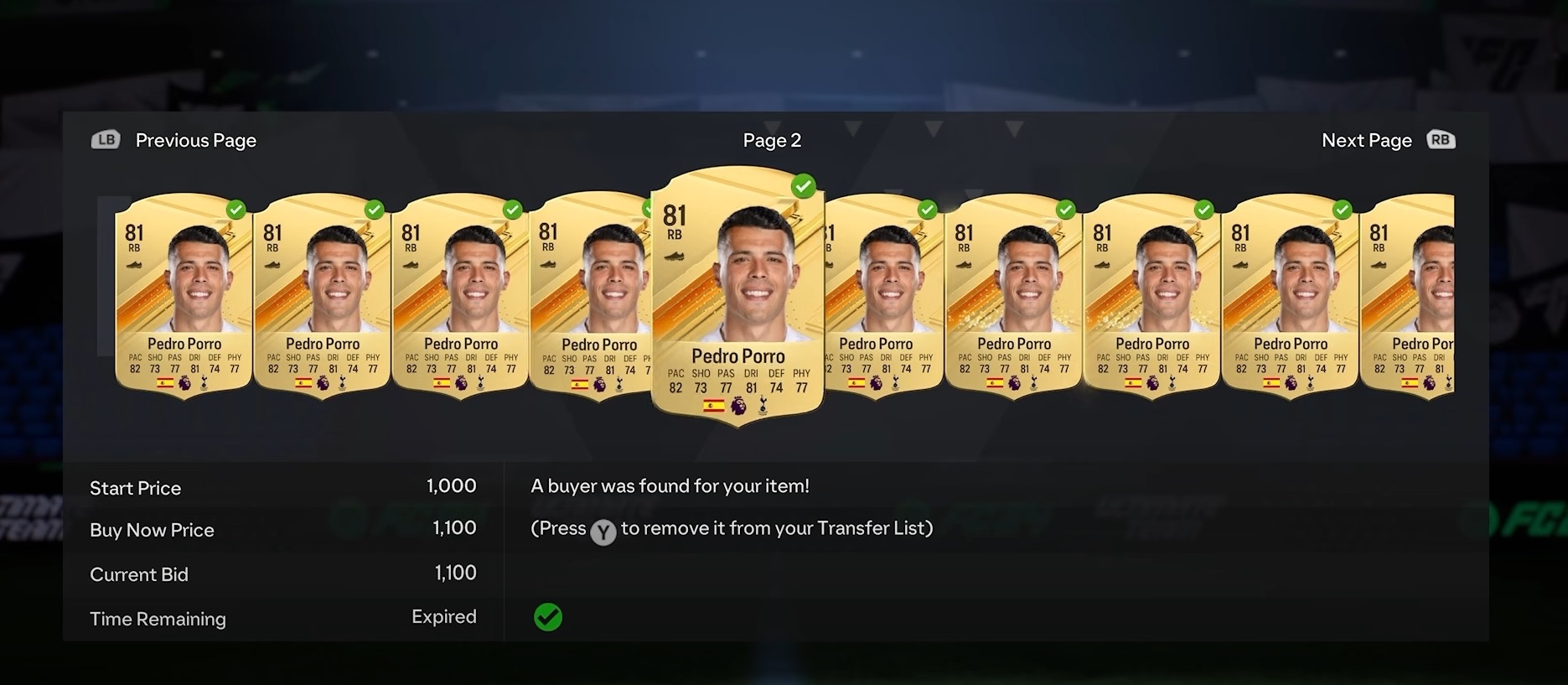
Task: Click the checkmark on the highlighted Pedro Porro card
Action: pos(803,186)
